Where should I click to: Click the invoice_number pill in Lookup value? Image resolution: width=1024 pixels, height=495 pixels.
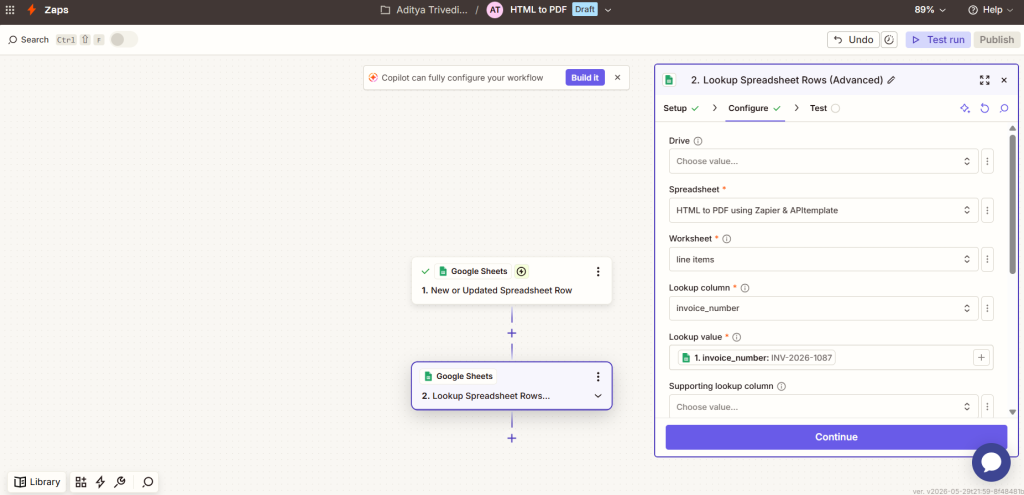tap(757, 358)
